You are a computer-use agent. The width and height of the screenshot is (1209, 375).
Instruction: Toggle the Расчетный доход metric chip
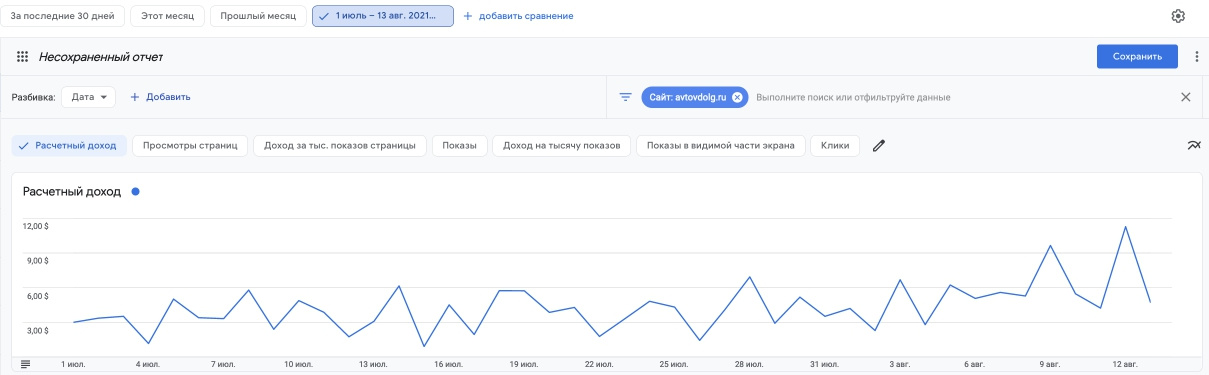(x=69, y=146)
